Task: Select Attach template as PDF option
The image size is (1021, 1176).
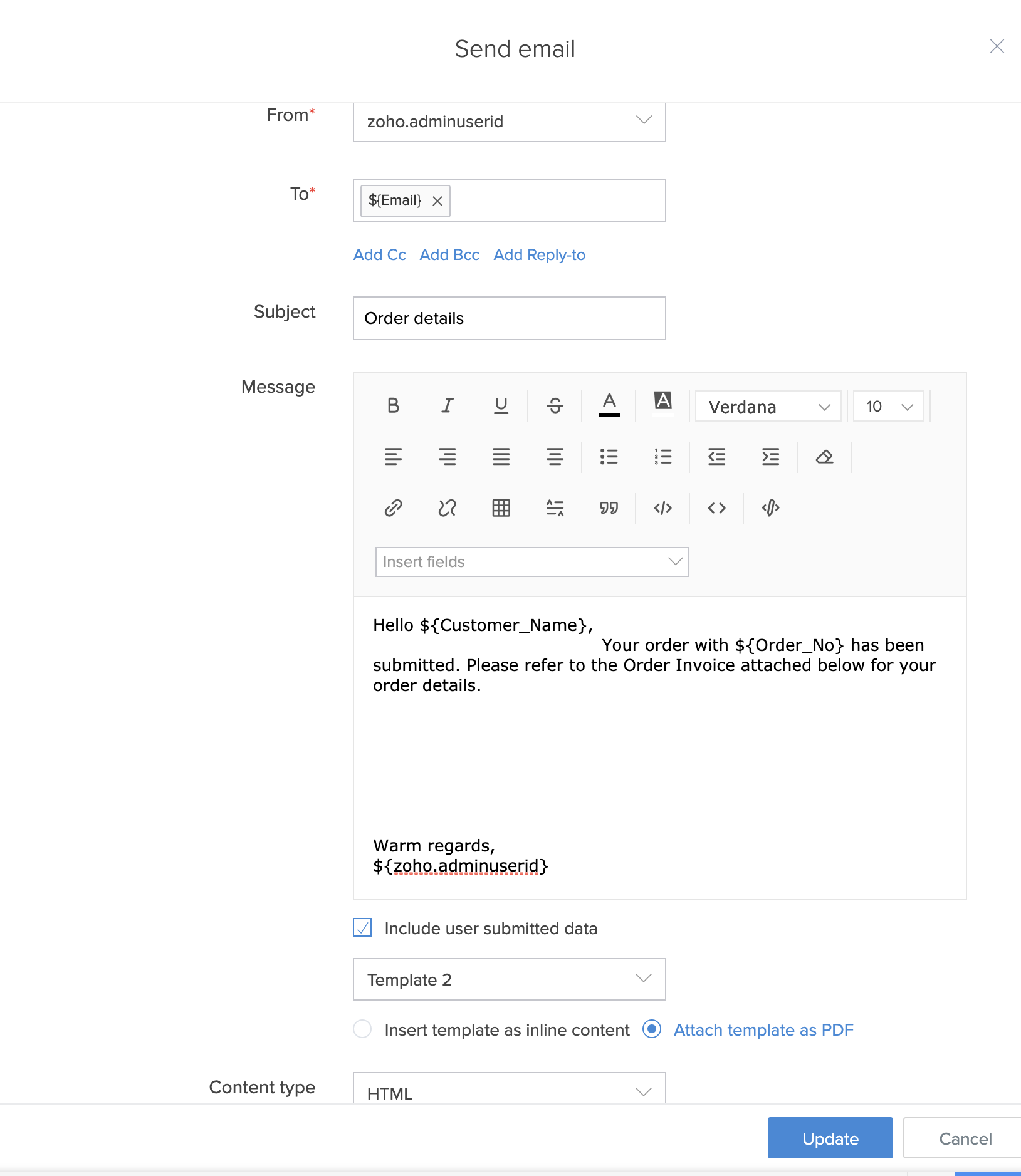Action: click(x=652, y=1029)
